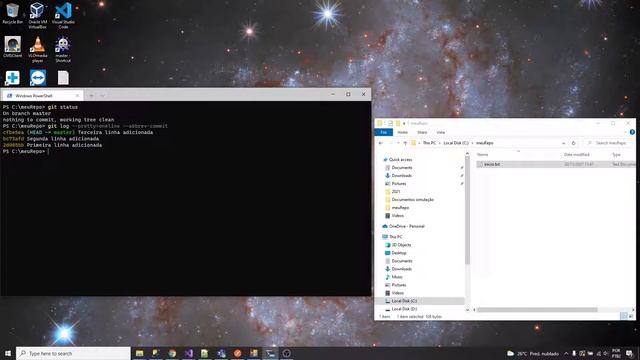
Task: Click Local Disk (C:) in address breadcrumb
Action: (x=456, y=143)
